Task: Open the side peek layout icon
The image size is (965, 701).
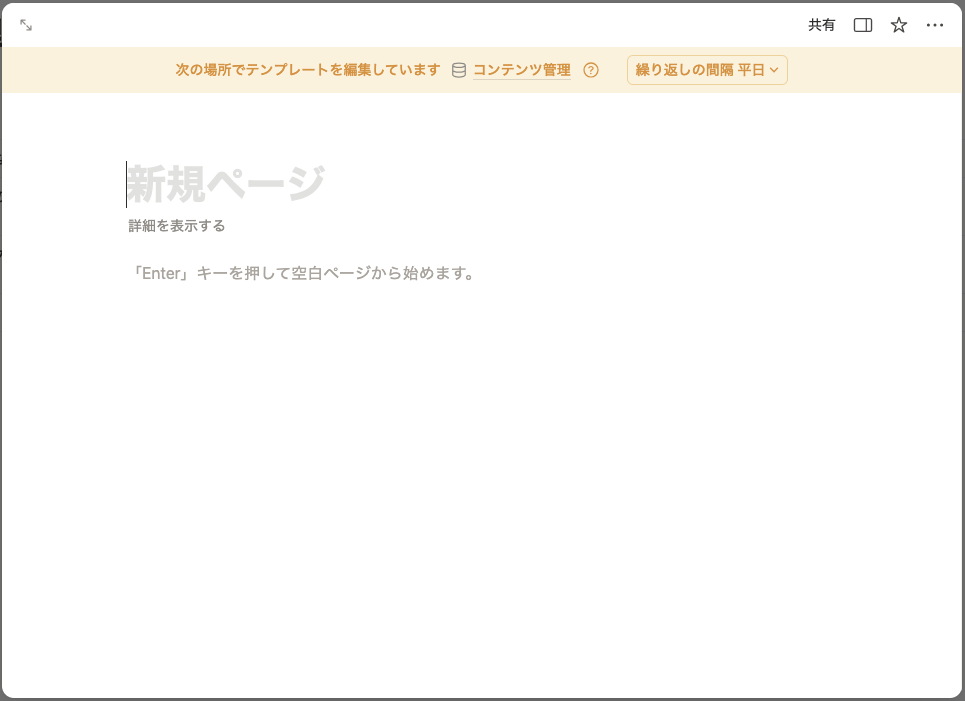Action: [861, 24]
